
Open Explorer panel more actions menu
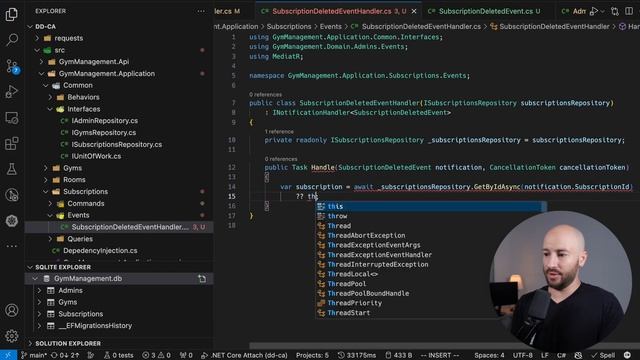201,11
